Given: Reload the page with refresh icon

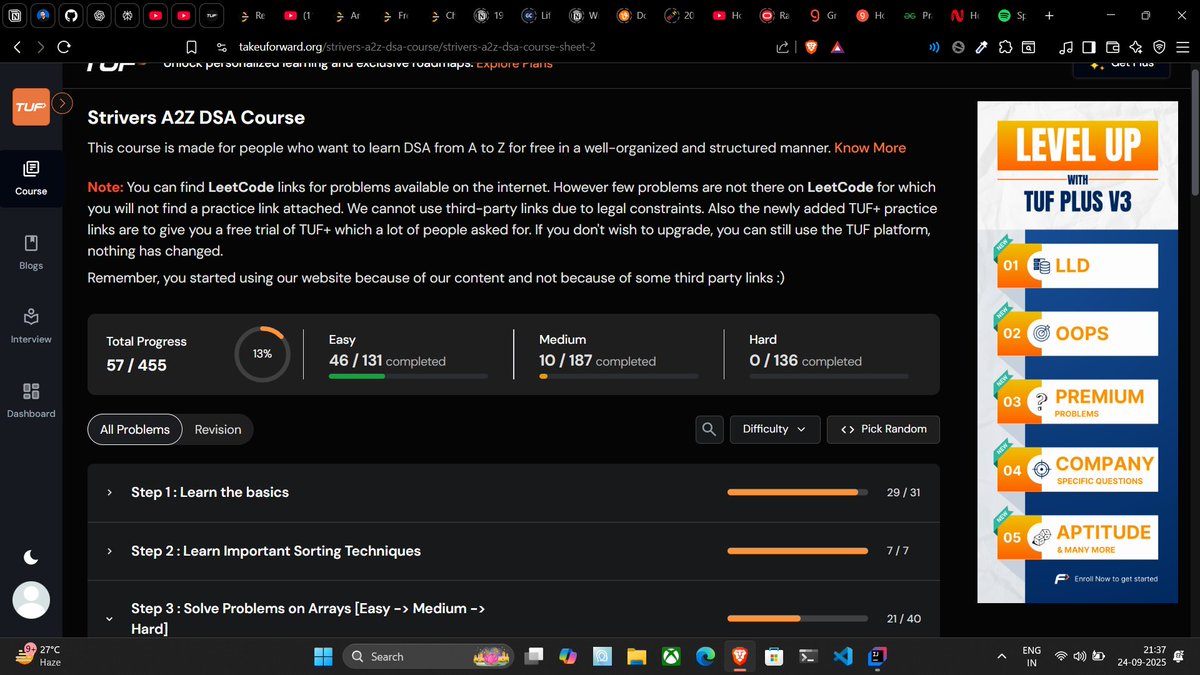Looking at the screenshot, I should [64, 47].
